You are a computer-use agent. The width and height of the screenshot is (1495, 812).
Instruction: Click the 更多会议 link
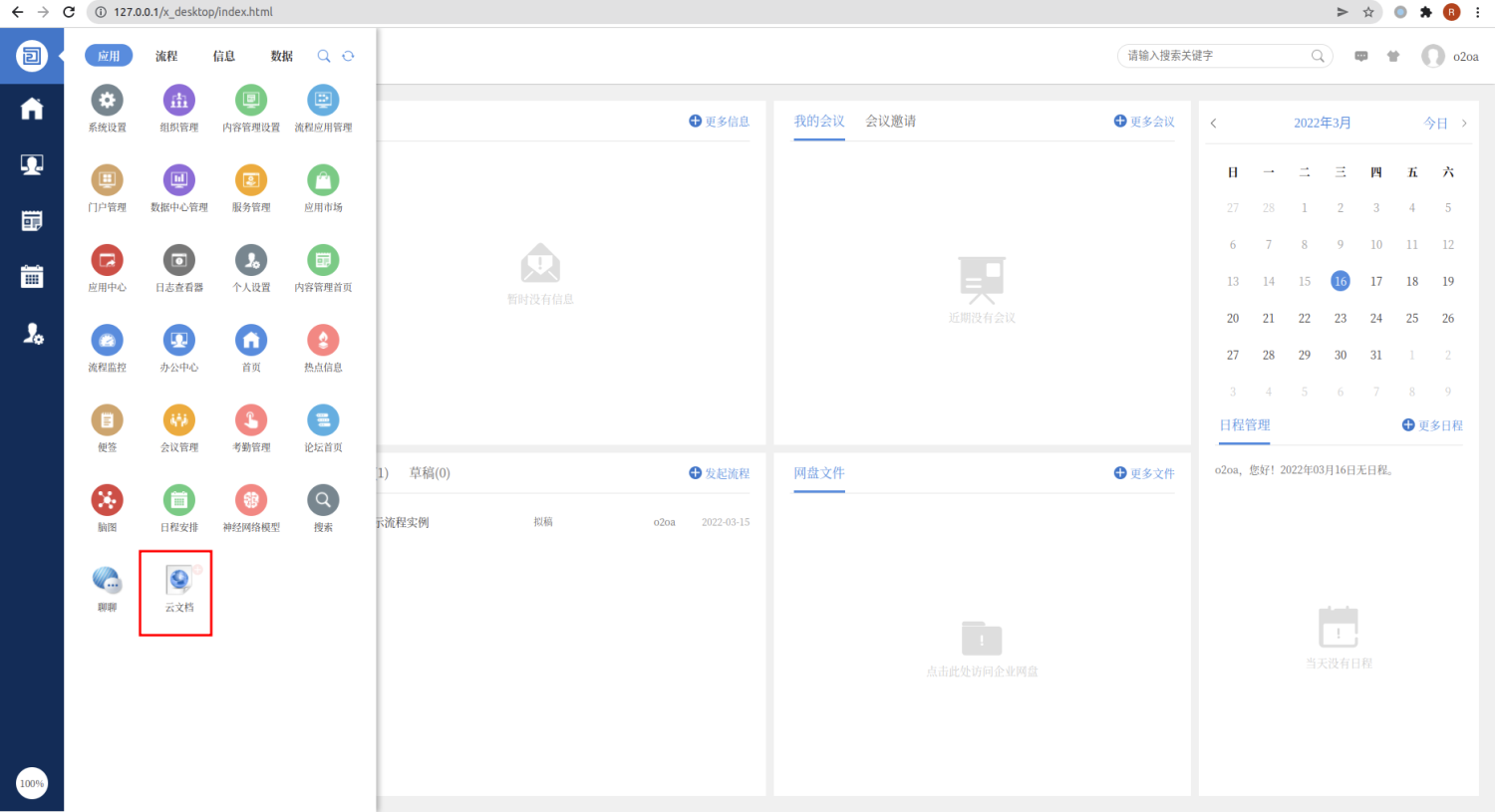1144,122
